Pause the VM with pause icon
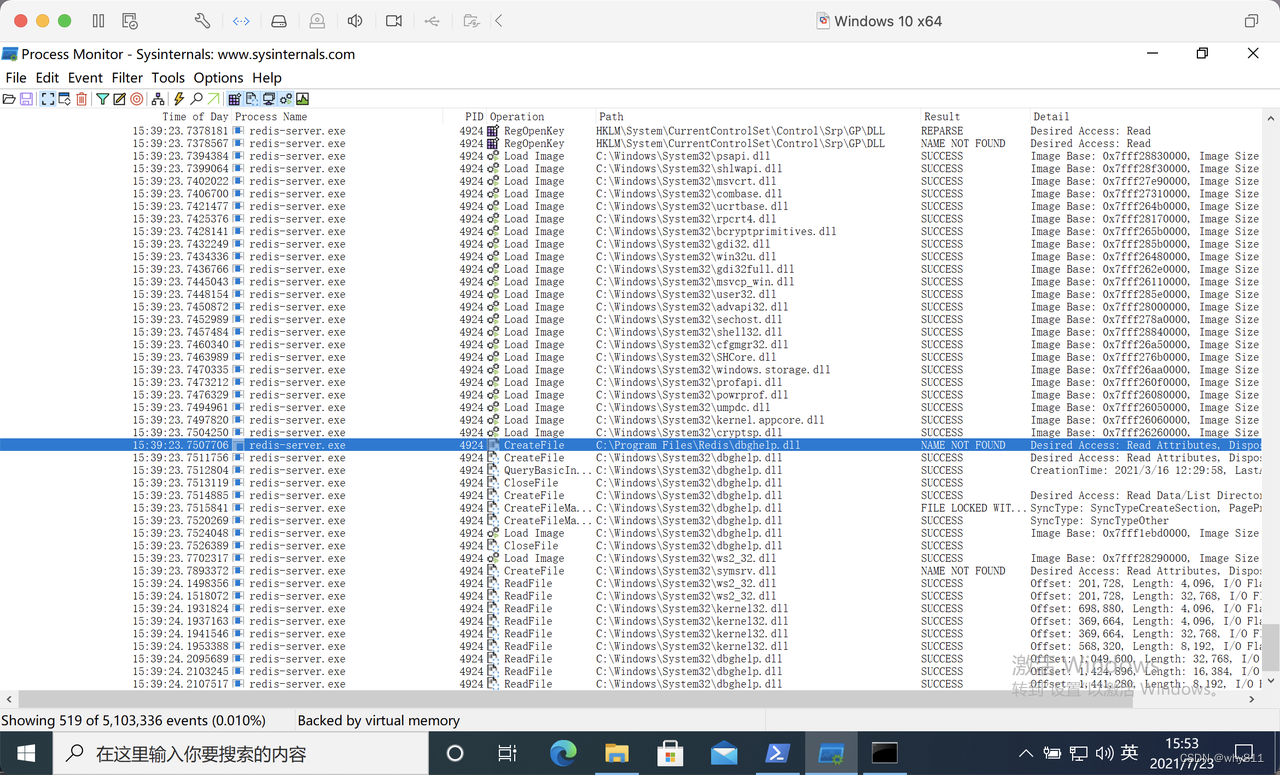 (98, 21)
